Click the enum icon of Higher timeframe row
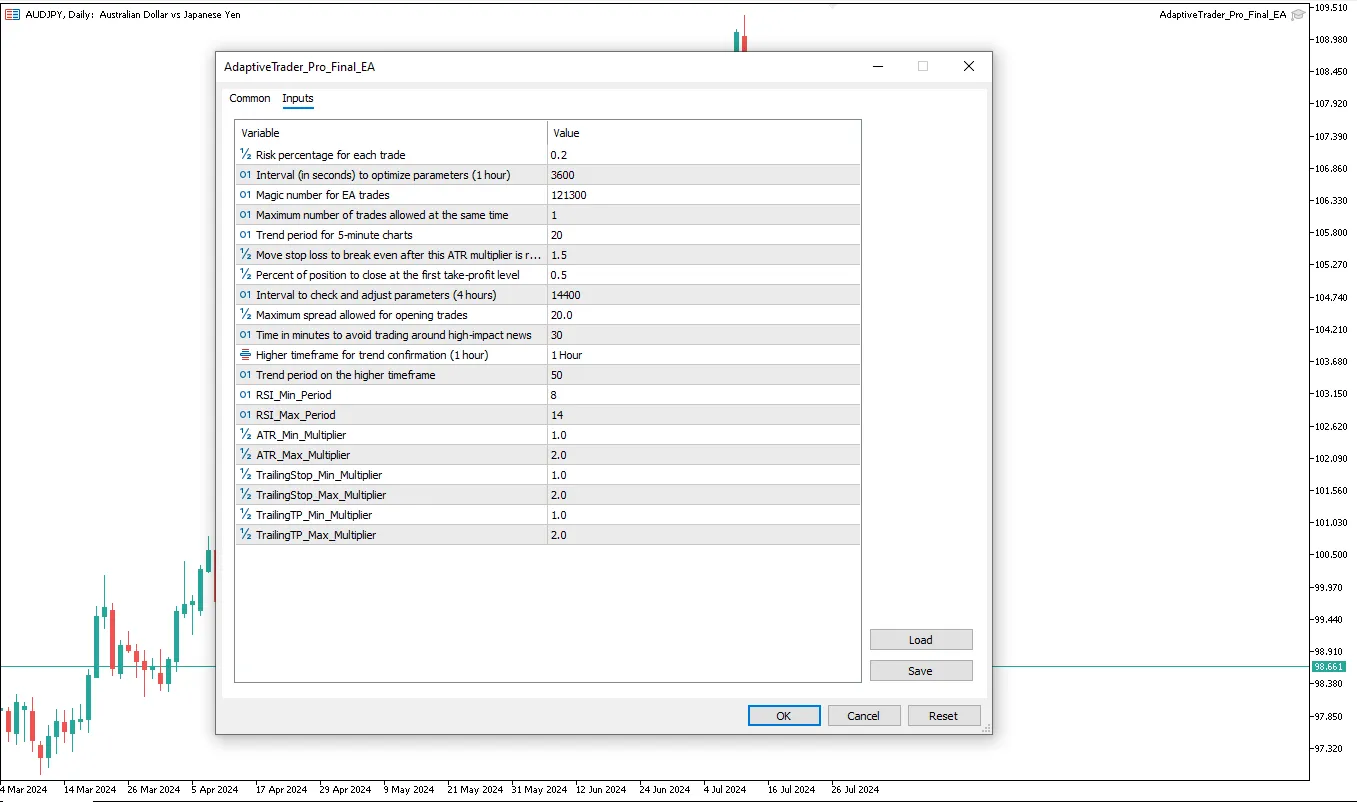The height and width of the screenshot is (802, 1357). tap(246, 355)
